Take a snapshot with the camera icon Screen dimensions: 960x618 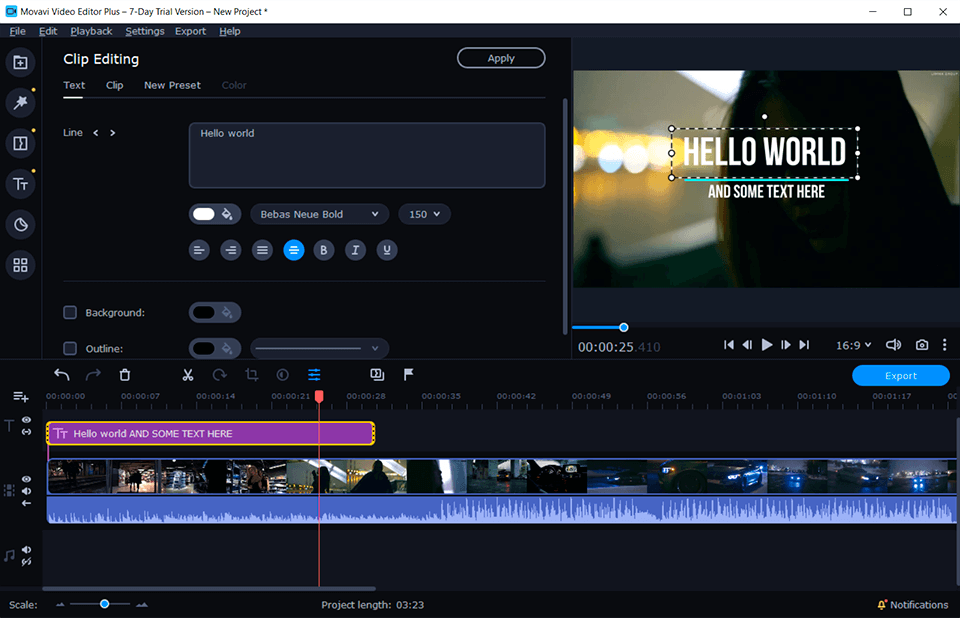[x=921, y=345]
